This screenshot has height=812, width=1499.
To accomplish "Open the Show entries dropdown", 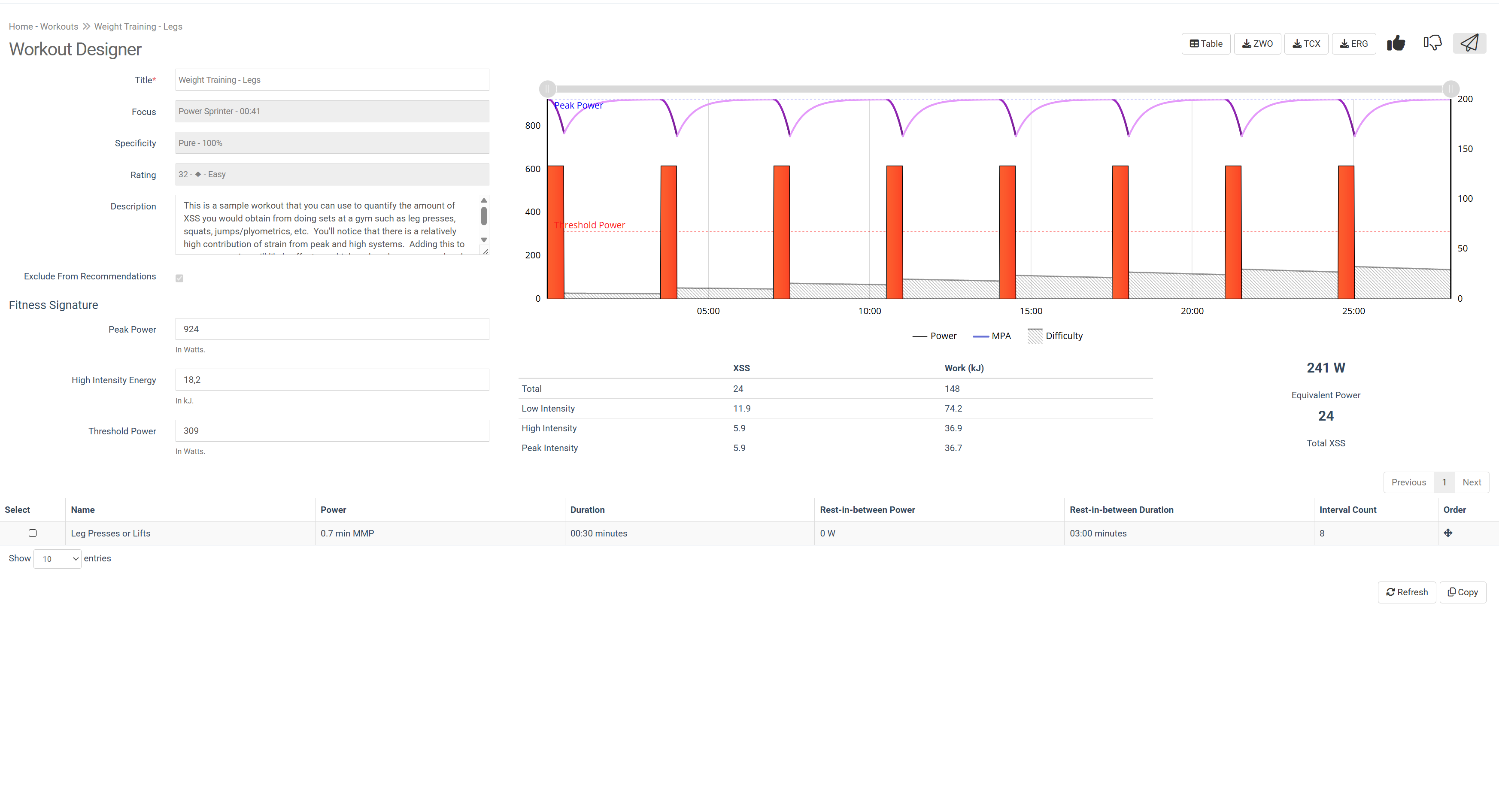I will click(58, 559).
